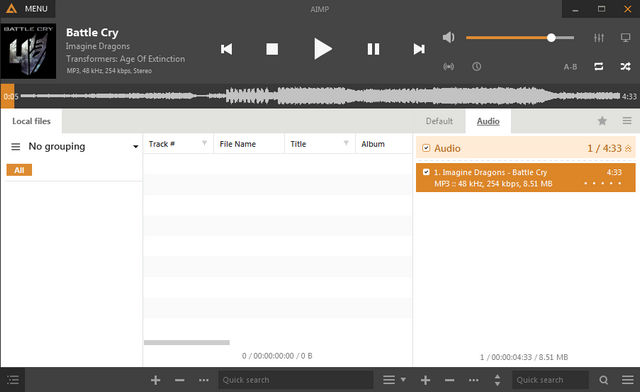
Task: Remove playlist tracks with minus icon
Action: (449, 380)
